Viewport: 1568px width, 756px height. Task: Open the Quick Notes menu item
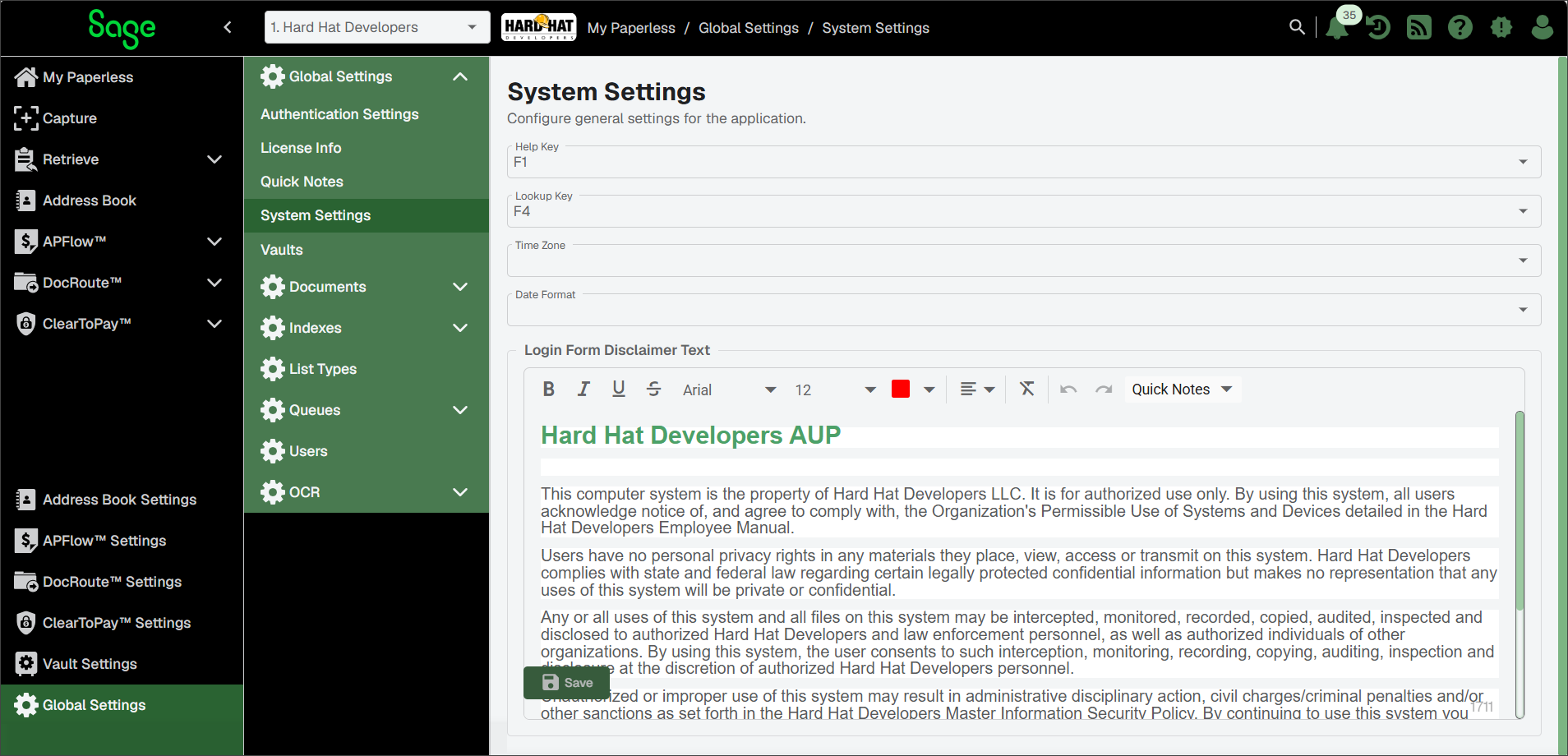click(x=367, y=182)
